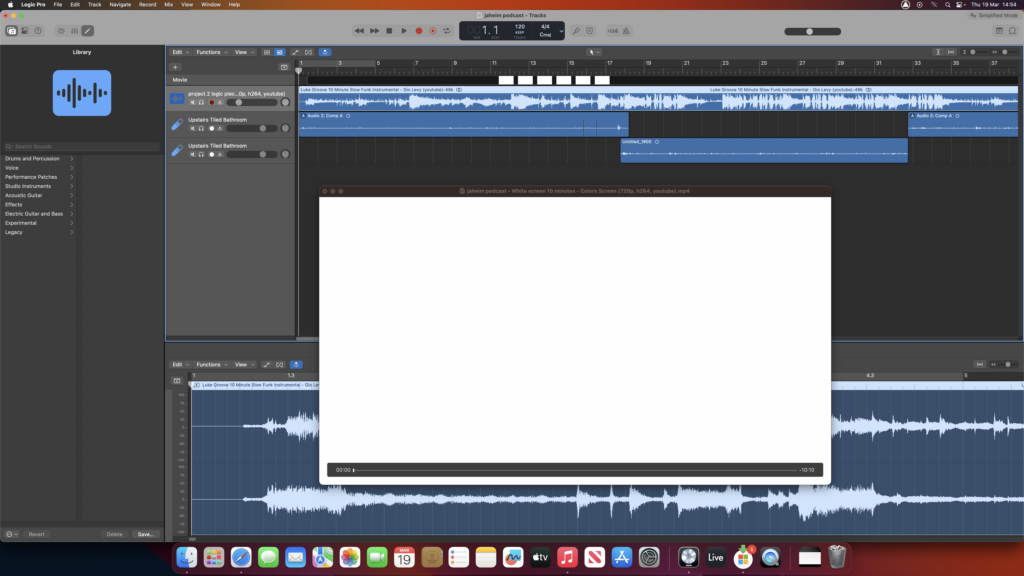Screen dimensions: 1024x576
Task: Open the Functions dropdown in Tracks area
Action: click(x=211, y=52)
